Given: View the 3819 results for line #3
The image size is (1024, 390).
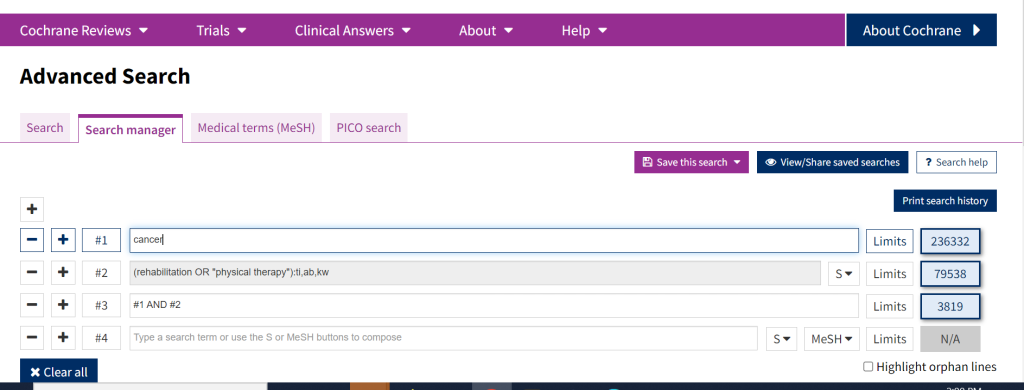Looking at the screenshot, I should (950, 306).
